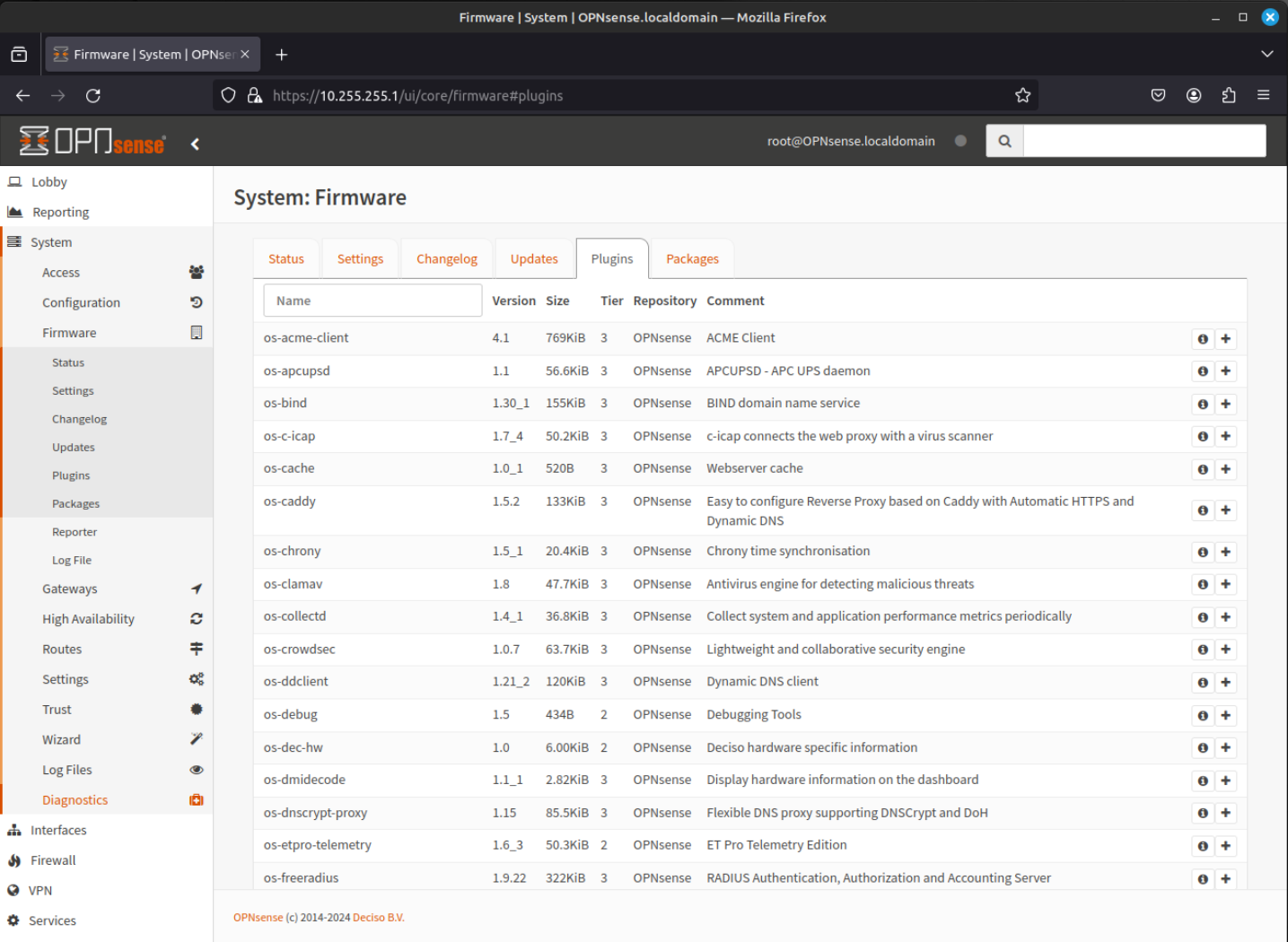Image resolution: width=1288 pixels, height=942 pixels.
Task: Open the Changelog tab
Action: click(x=447, y=259)
